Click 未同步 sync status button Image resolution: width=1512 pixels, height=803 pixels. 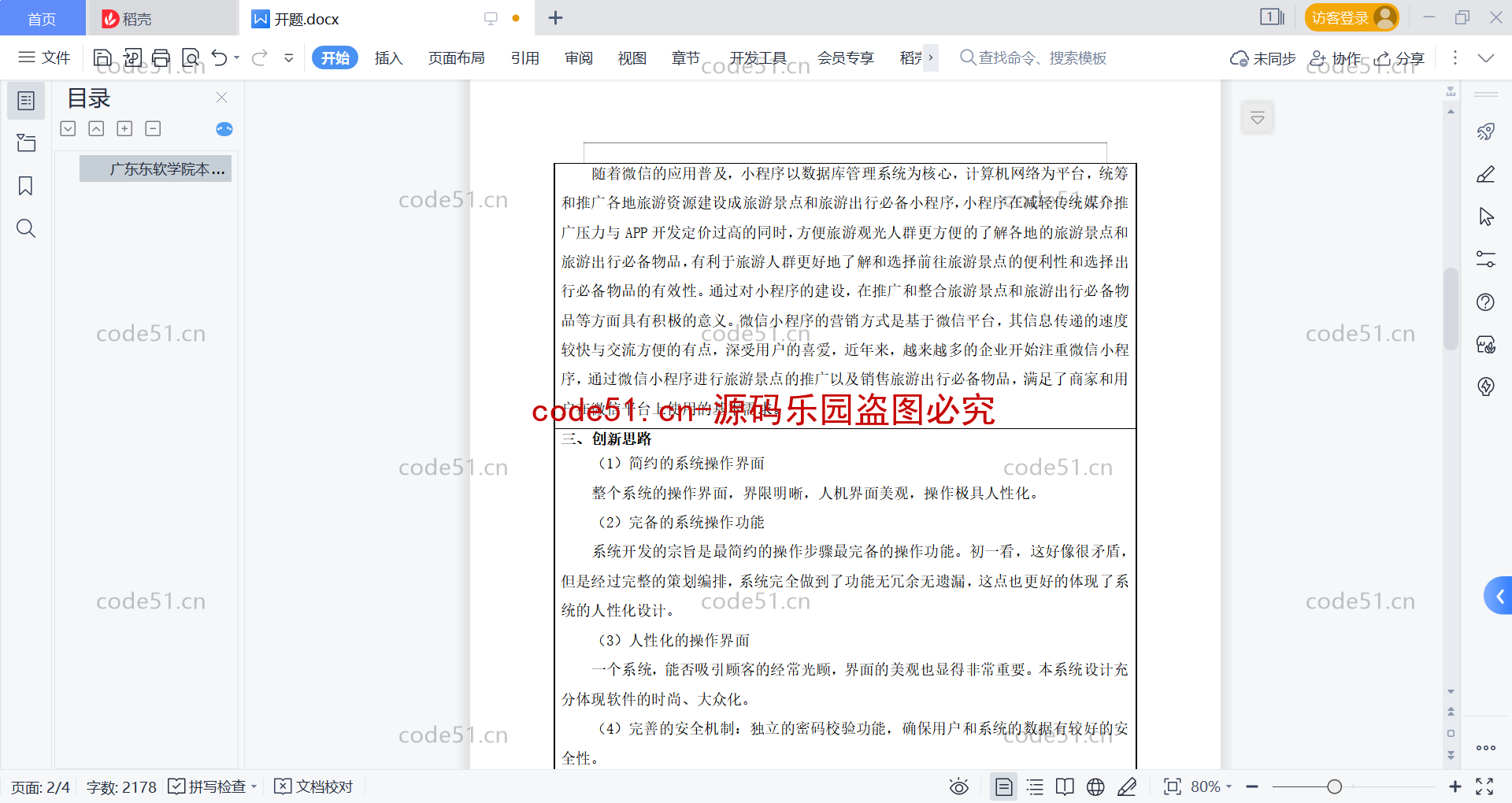click(1263, 58)
